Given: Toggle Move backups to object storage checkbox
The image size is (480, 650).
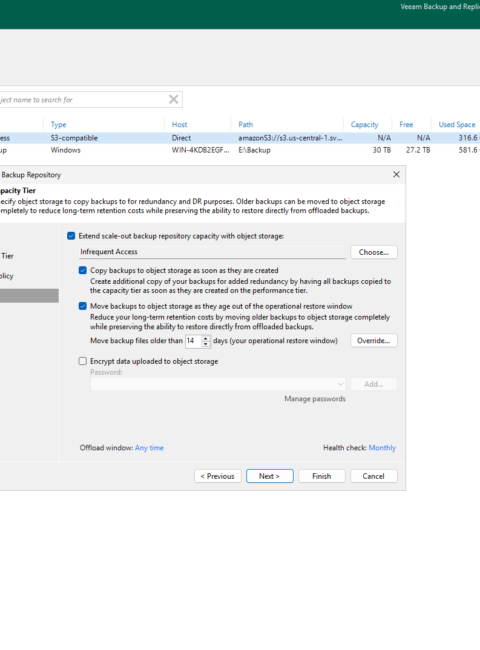Looking at the screenshot, I should tap(83, 306).
